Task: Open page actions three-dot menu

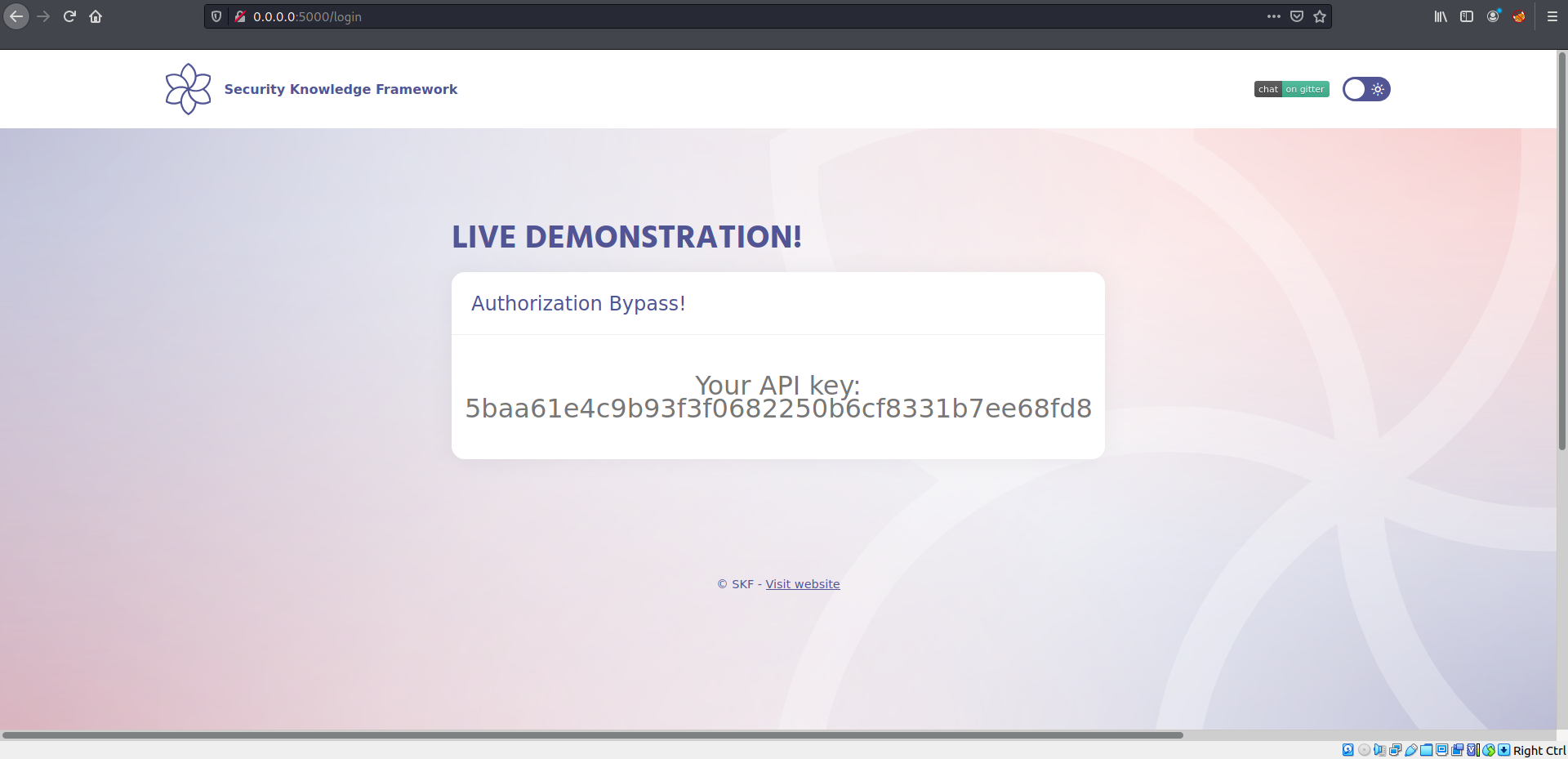Action: tap(1274, 16)
